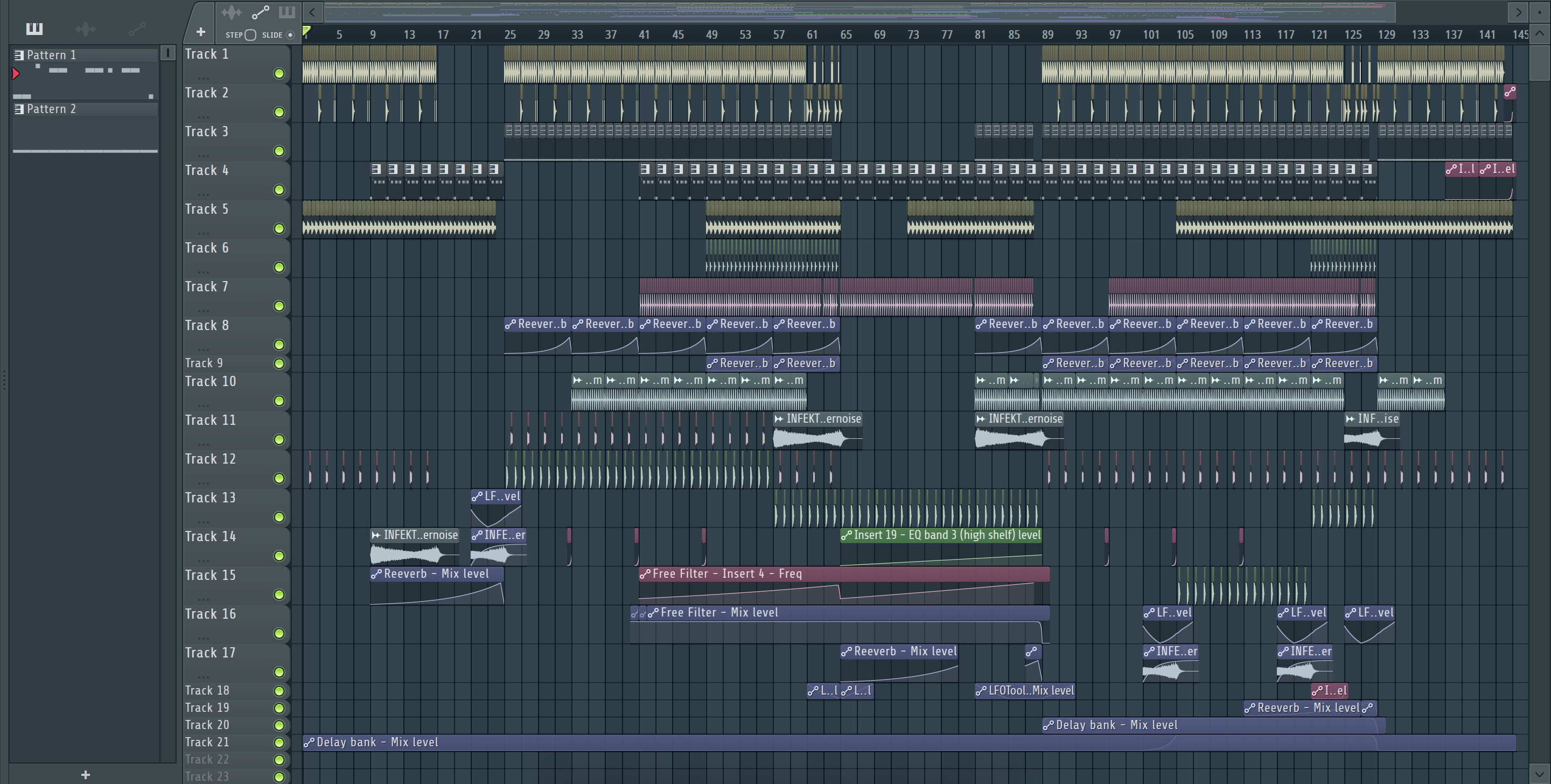Screen dimensions: 1551x784
Task: Open clip menu of LFOTool..Mix level clip
Action: [981, 691]
